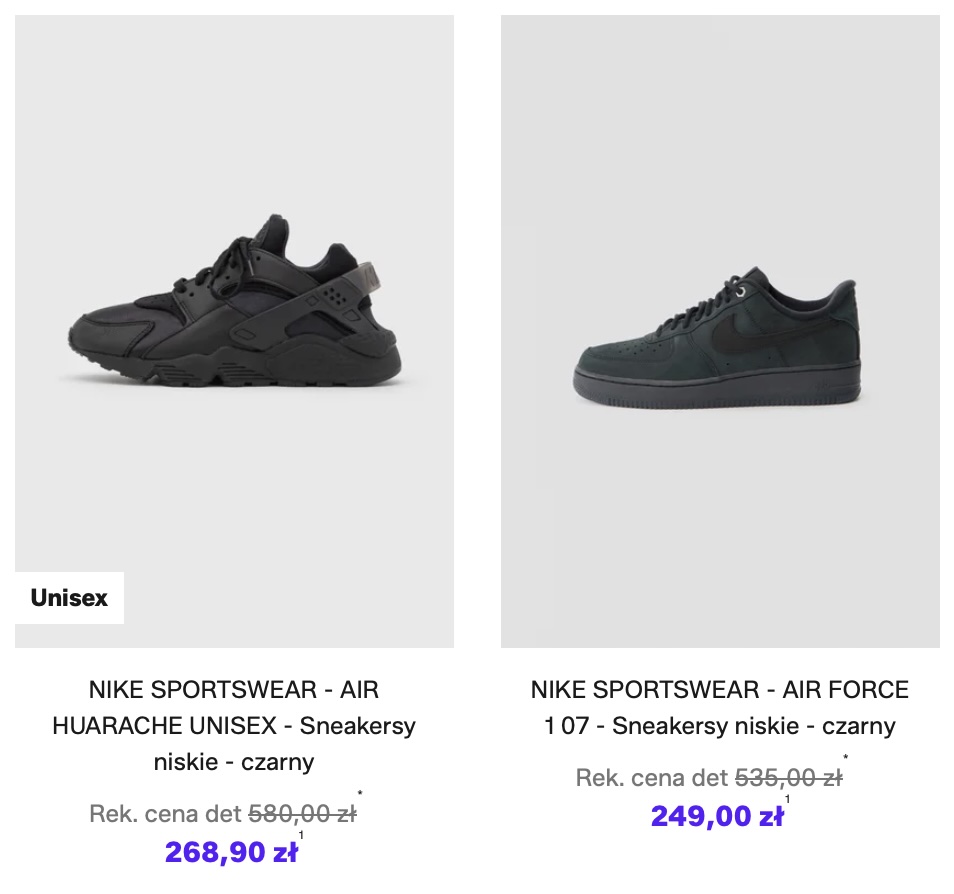The height and width of the screenshot is (894, 954).
Task: Click the superscript 1 beside 268,90 zł
Action: click(301, 835)
